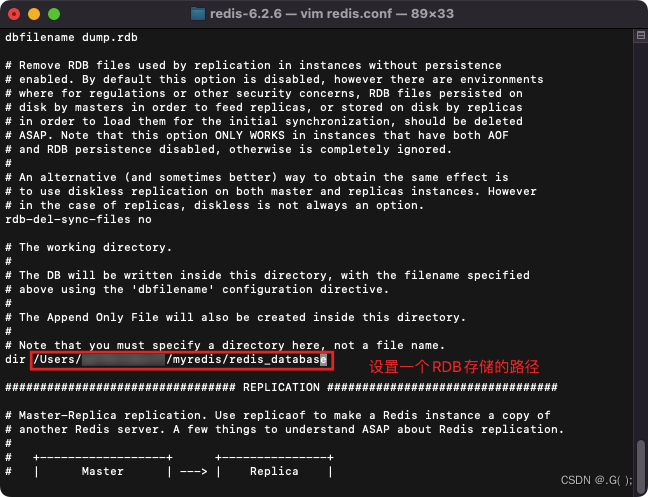This screenshot has width=648, height=497.
Task: Click line 'Master-Replica replication. Use replicaof'
Action: [x=278, y=415]
